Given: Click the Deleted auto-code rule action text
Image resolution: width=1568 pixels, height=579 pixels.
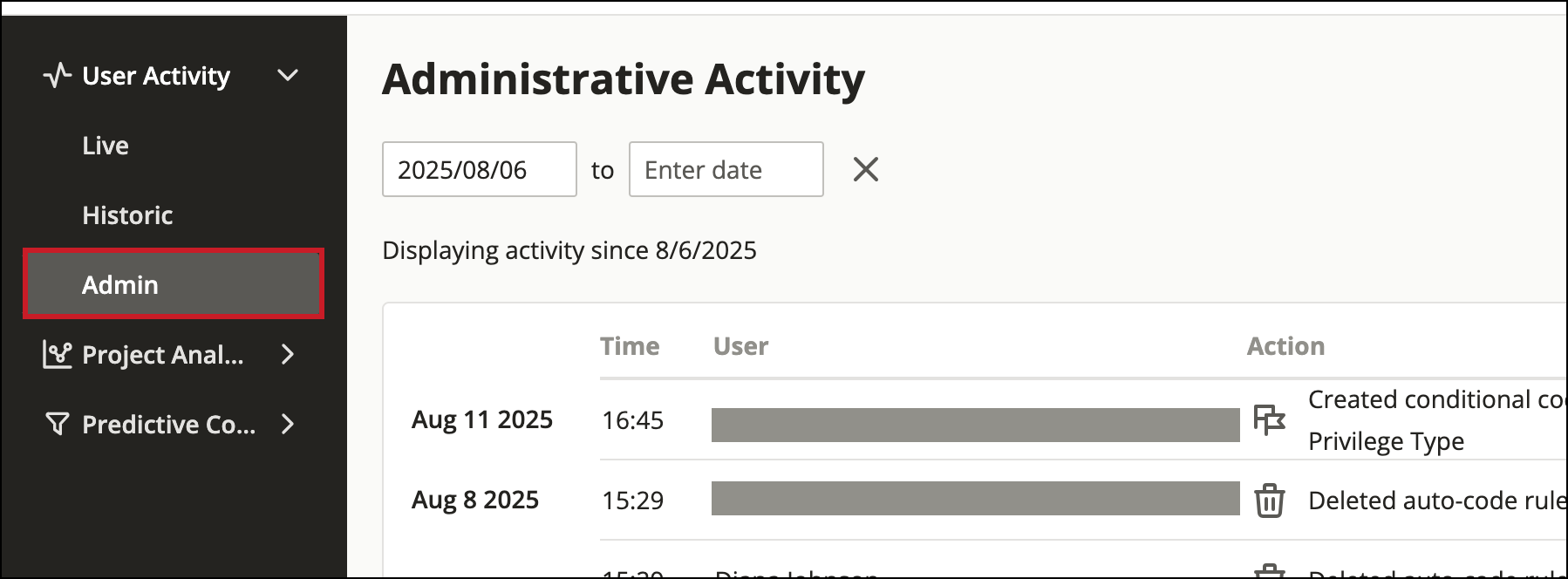Looking at the screenshot, I should (1437, 501).
